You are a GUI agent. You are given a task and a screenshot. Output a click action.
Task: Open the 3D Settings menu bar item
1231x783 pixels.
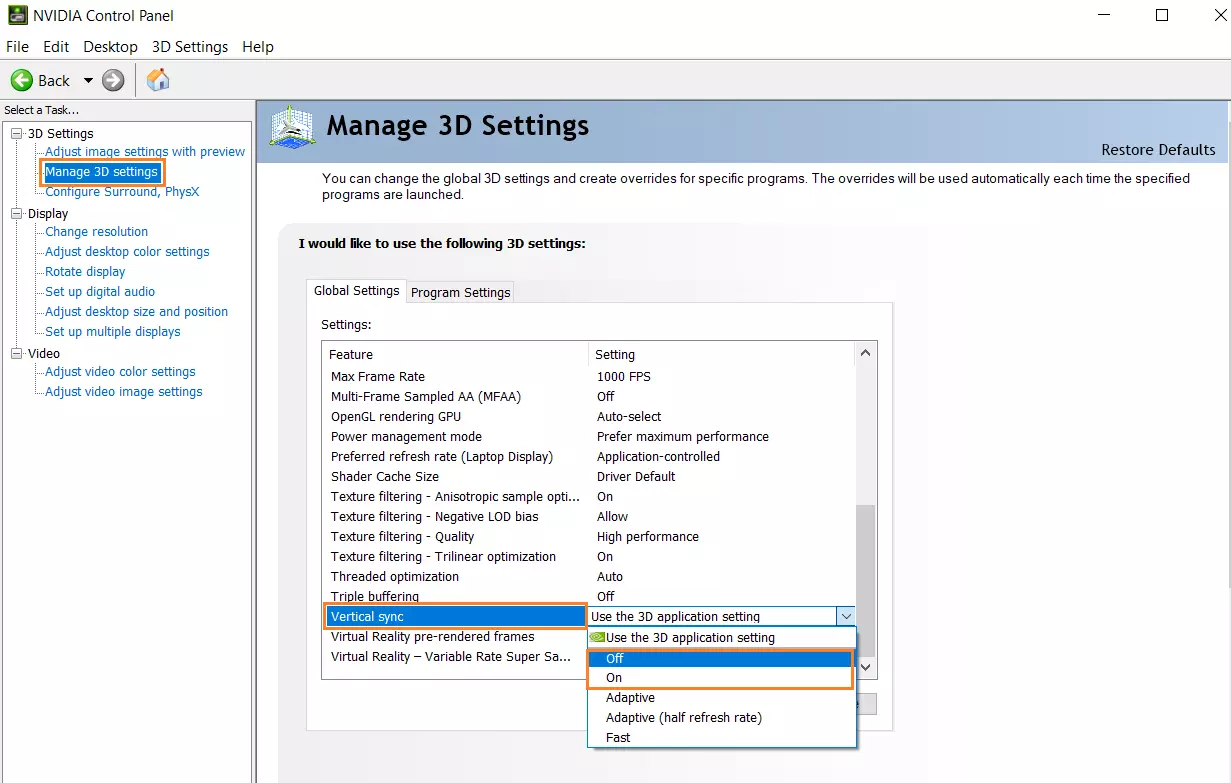190,46
